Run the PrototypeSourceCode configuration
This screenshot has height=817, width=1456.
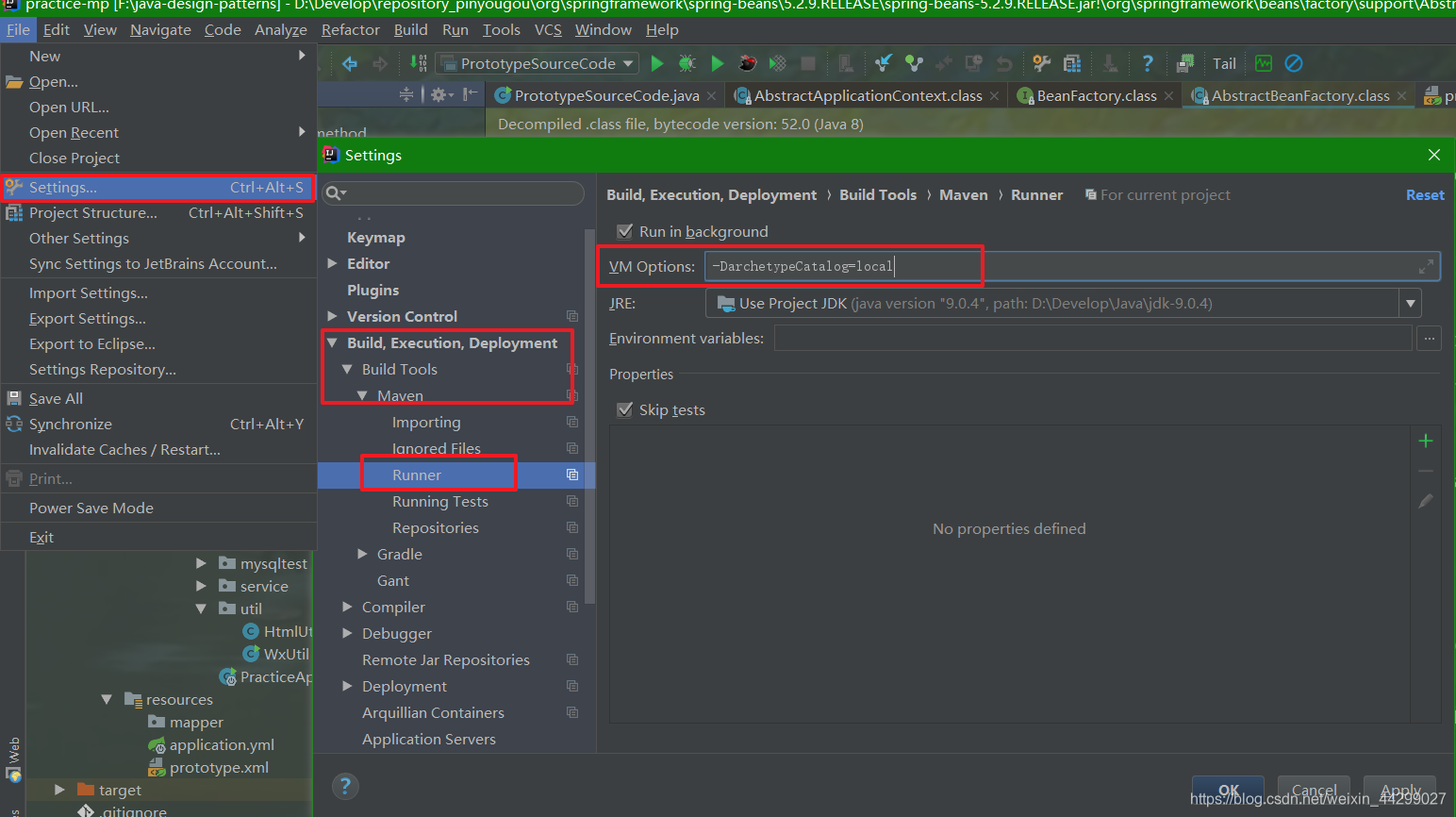coord(657,63)
